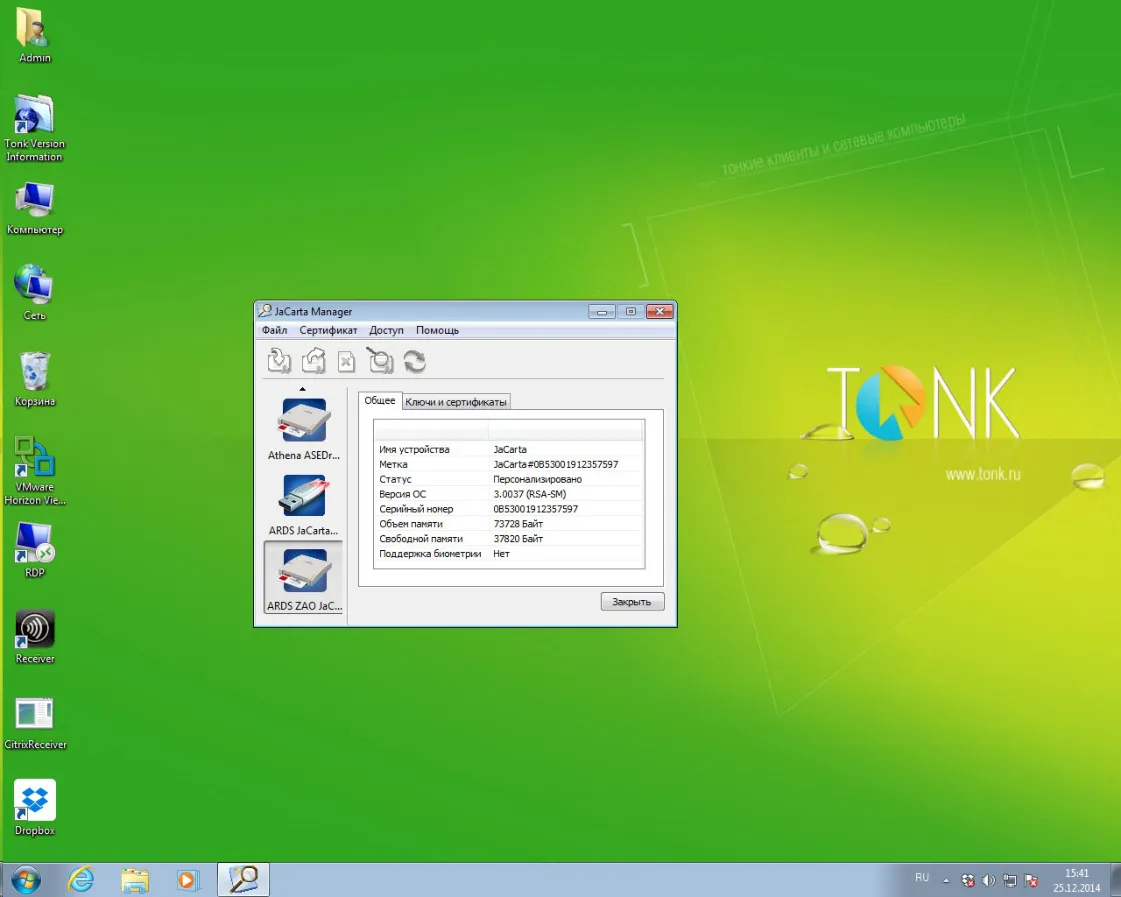1121x897 pixels.
Task: Minimize the JaCarta Manager window
Action: point(602,311)
